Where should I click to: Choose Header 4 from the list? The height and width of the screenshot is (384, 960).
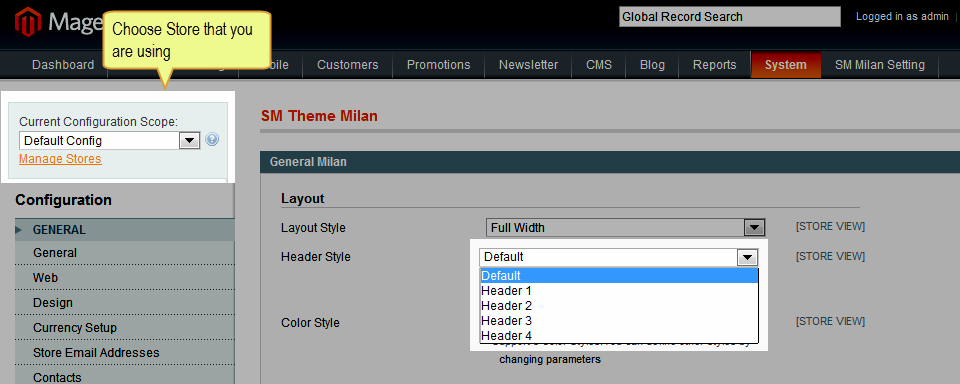(x=619, y=336)
